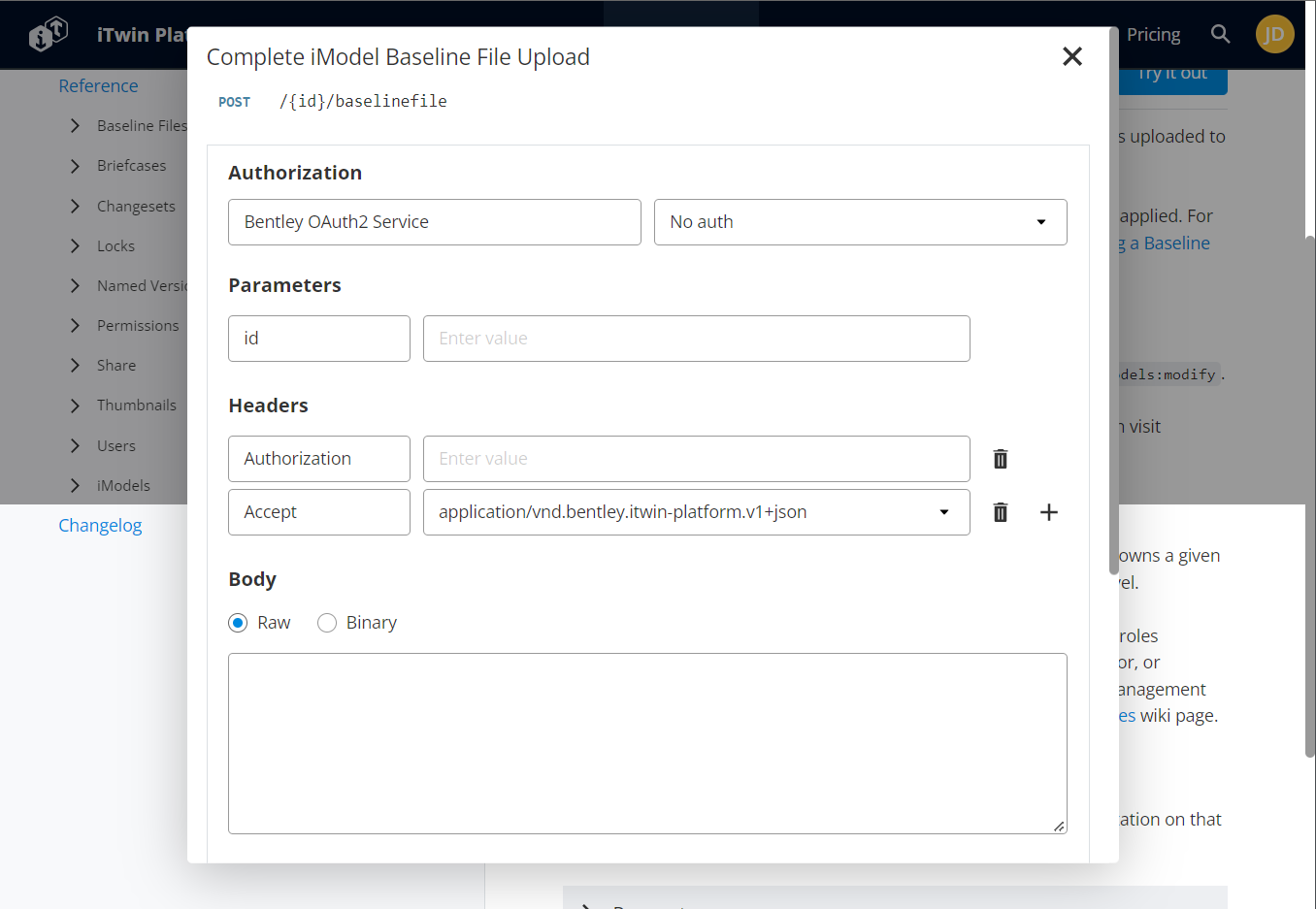Open the Pricing menu item

coord(1154,33)
